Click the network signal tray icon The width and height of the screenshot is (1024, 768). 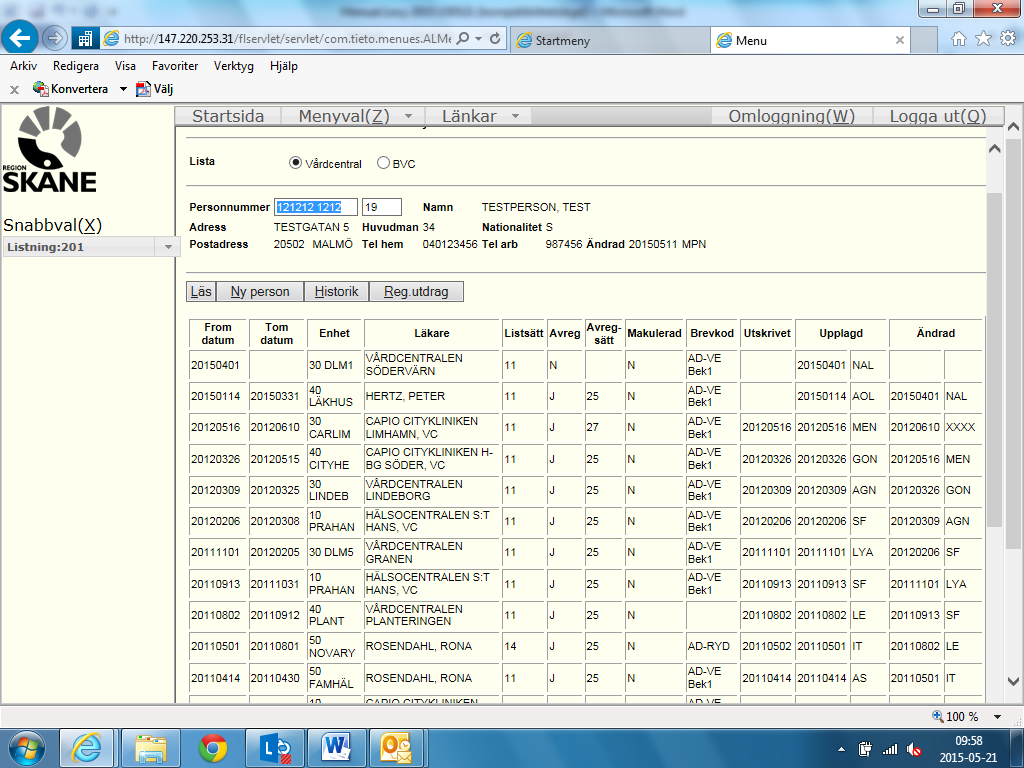pyautogui.click(x=889, y=750)
